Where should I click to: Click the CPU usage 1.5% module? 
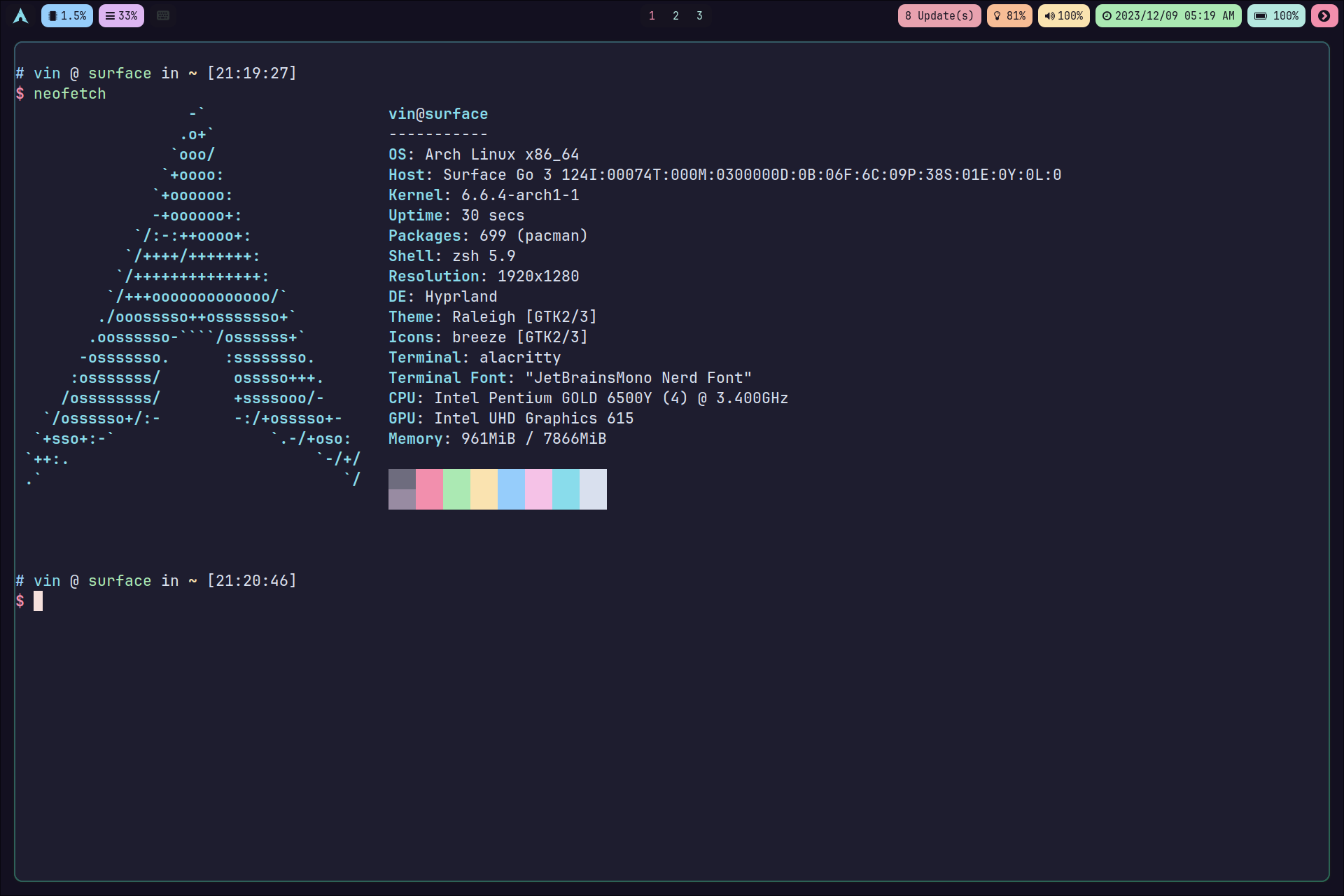67,15
